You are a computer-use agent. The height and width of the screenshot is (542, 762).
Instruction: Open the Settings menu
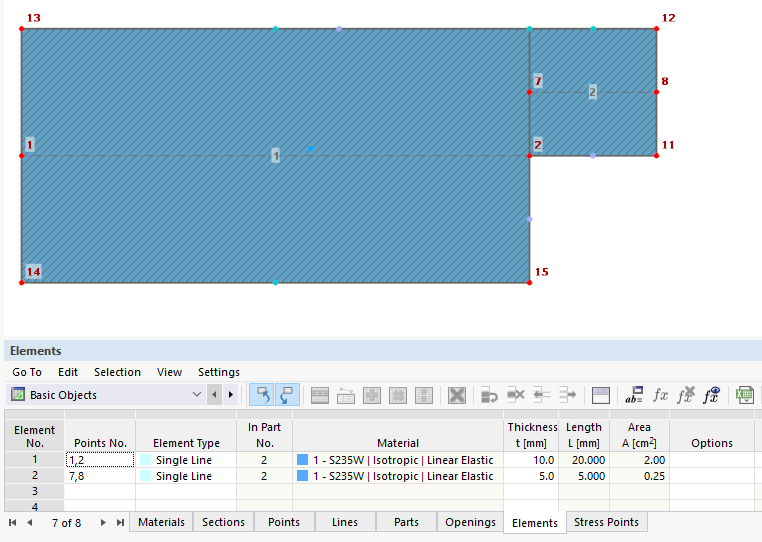click(x=219, y=372)
